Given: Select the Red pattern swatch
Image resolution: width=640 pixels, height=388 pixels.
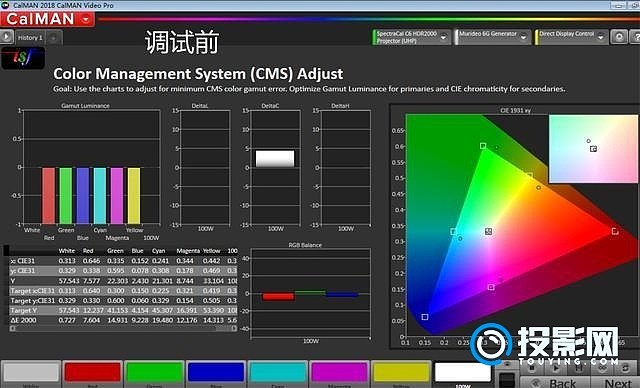Looking at the screenshot, I should click(93, 373).
